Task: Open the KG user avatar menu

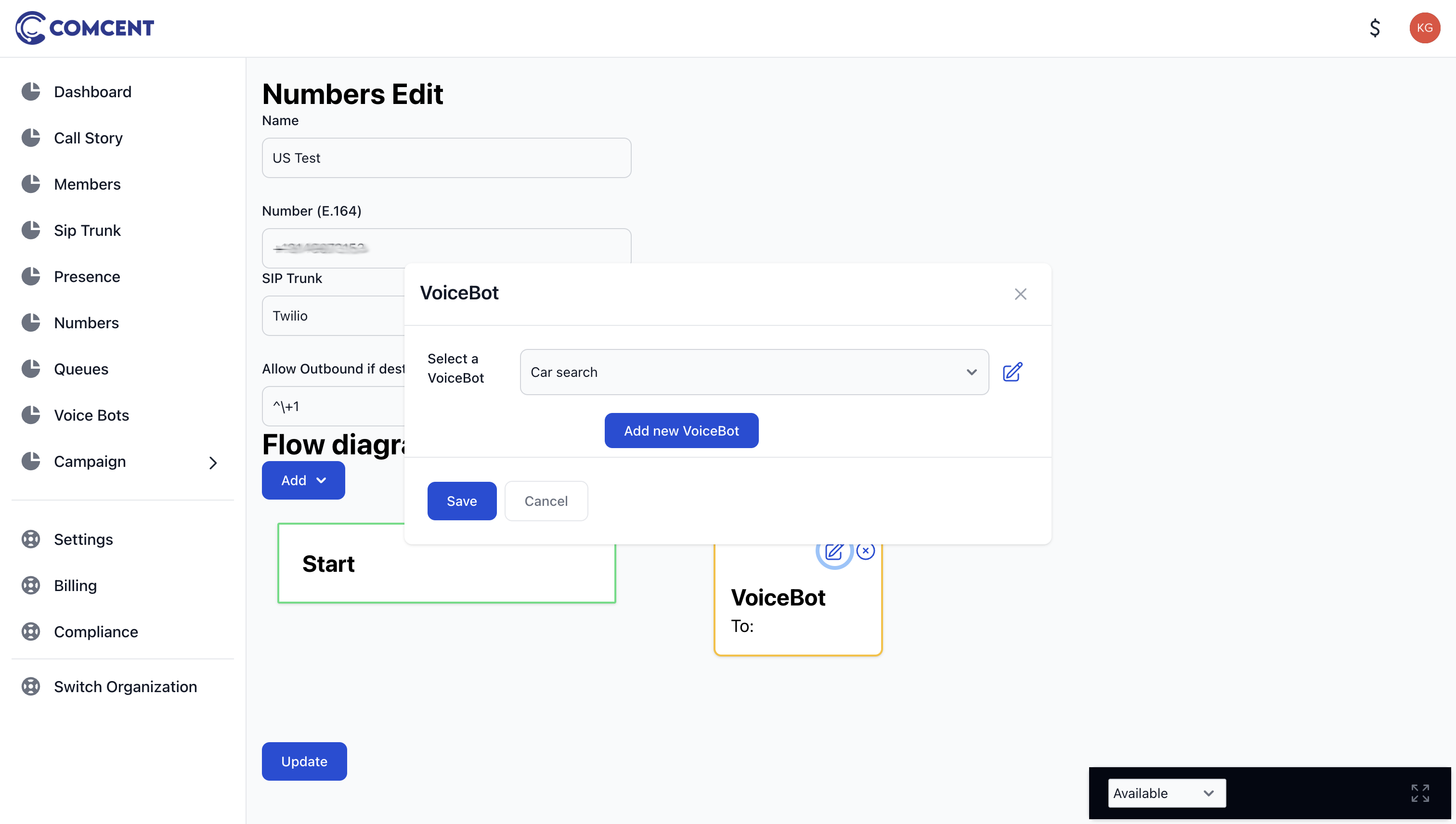Action: click(x=1424, y=28)
